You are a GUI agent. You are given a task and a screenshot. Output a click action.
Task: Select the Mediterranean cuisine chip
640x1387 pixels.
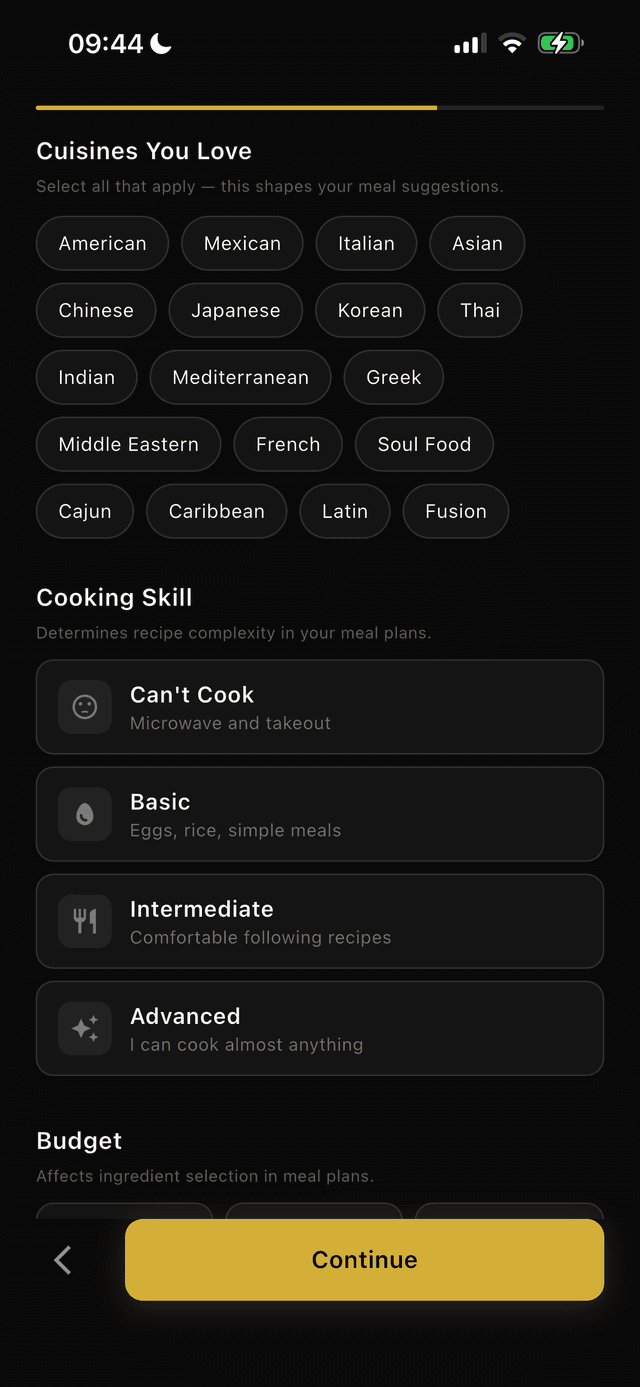click(240, 377)
